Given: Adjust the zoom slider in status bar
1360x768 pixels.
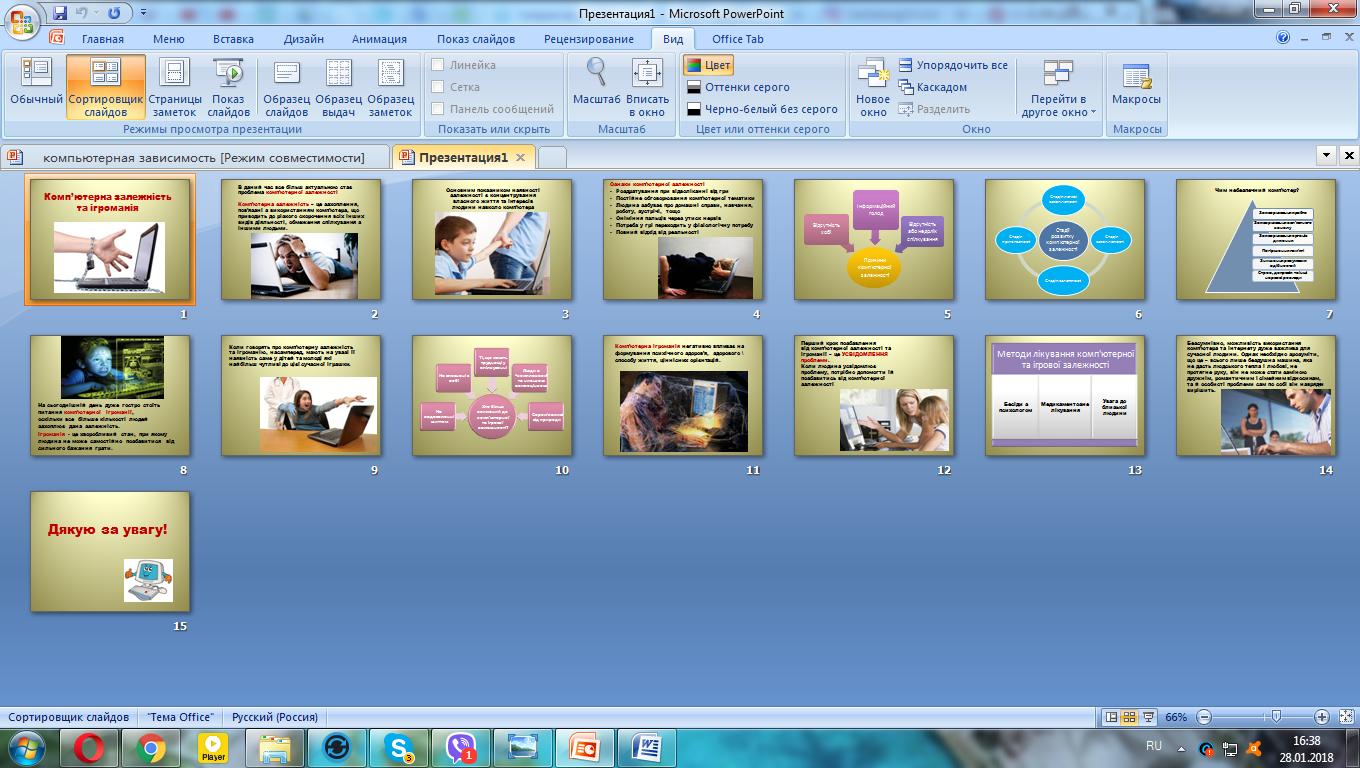Looking at the screenshot, I should (1275, 717).
